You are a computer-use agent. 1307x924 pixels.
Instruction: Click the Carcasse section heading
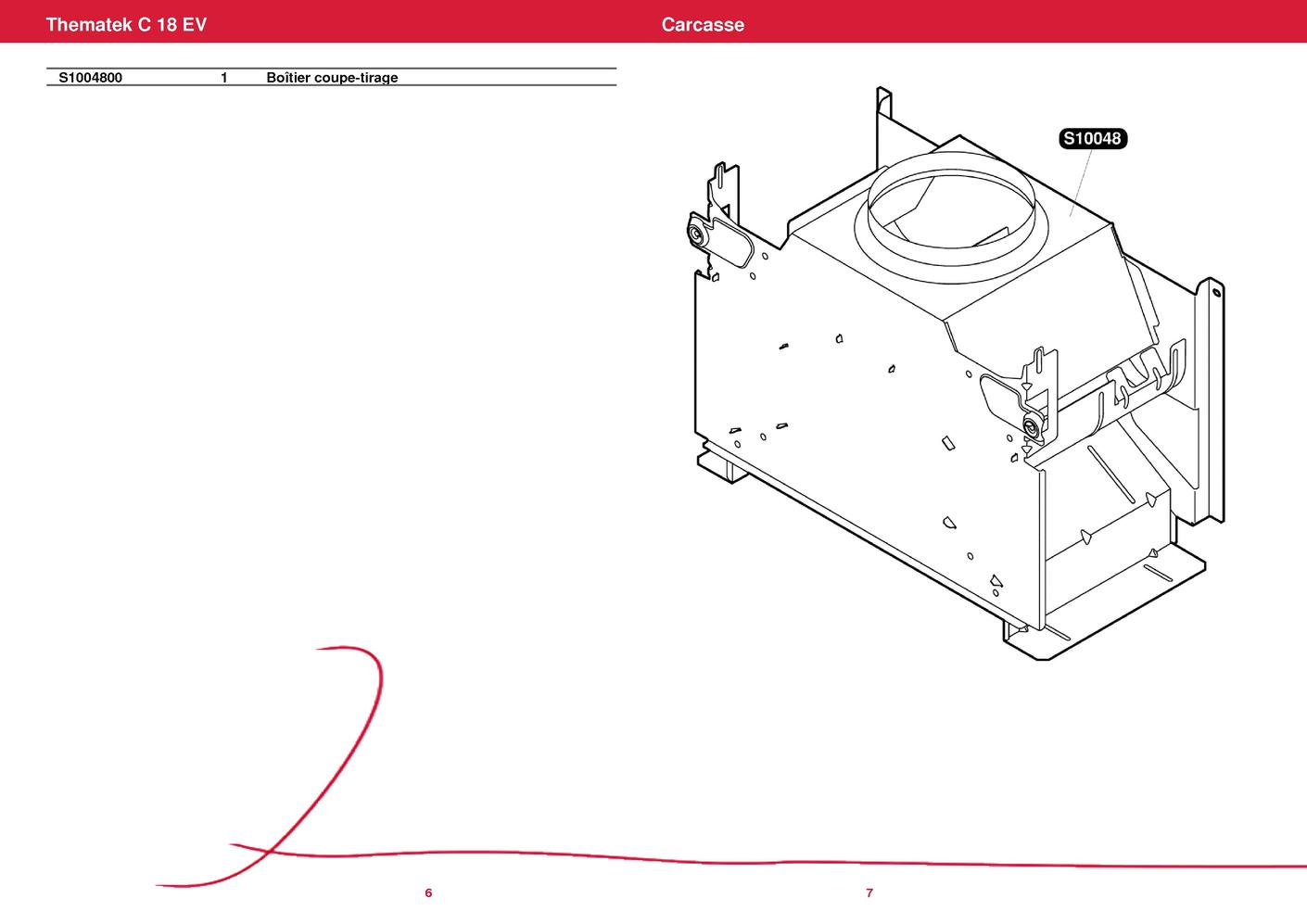tap(702, 25)
